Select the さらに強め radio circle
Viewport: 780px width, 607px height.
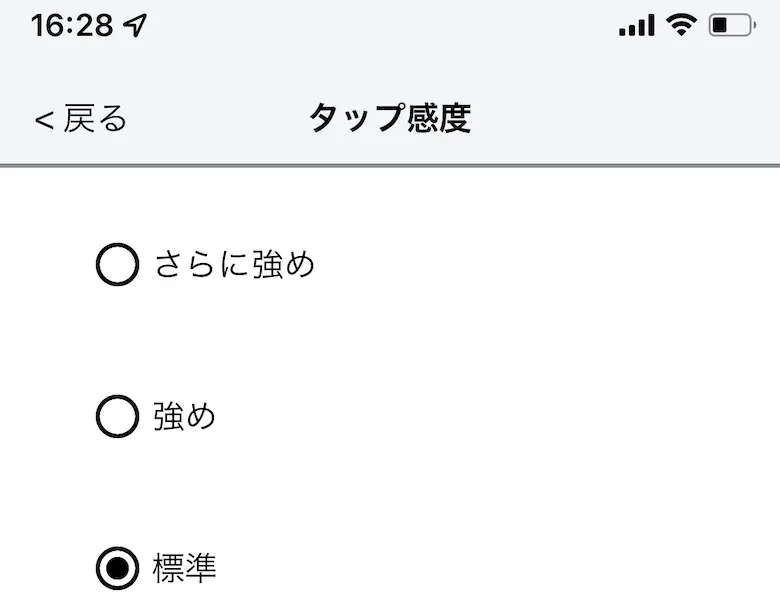(117, 265)
